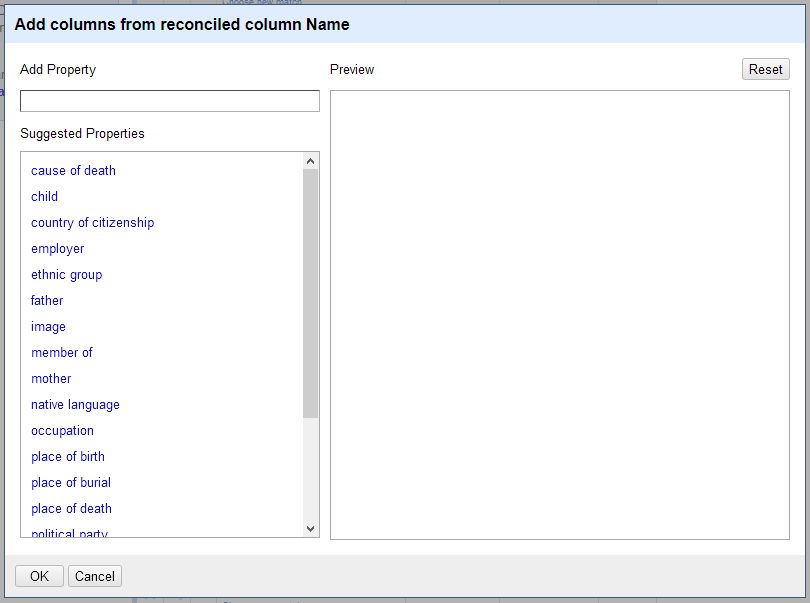Click inside the Add Property field

(169, 100)
